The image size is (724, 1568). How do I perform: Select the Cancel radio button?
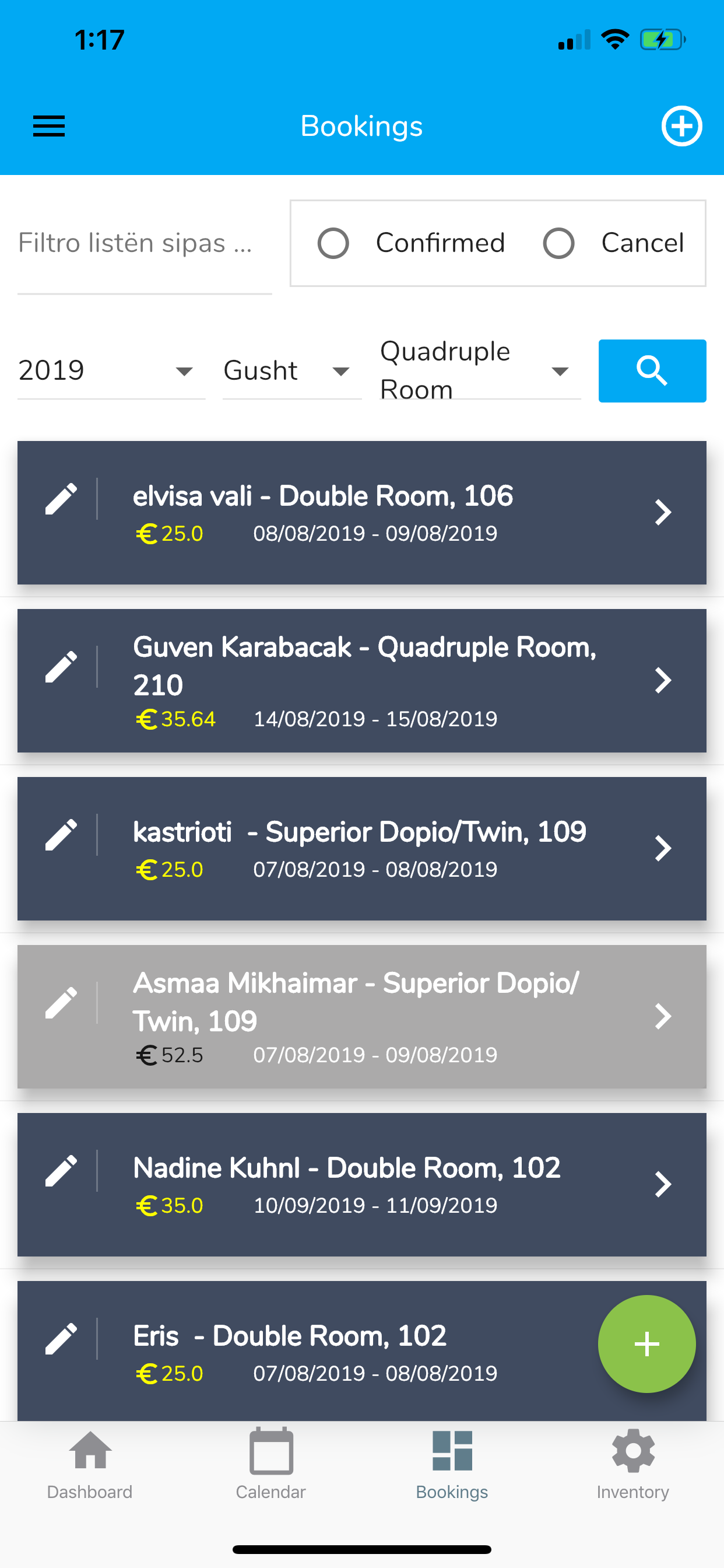click(558, 243)
